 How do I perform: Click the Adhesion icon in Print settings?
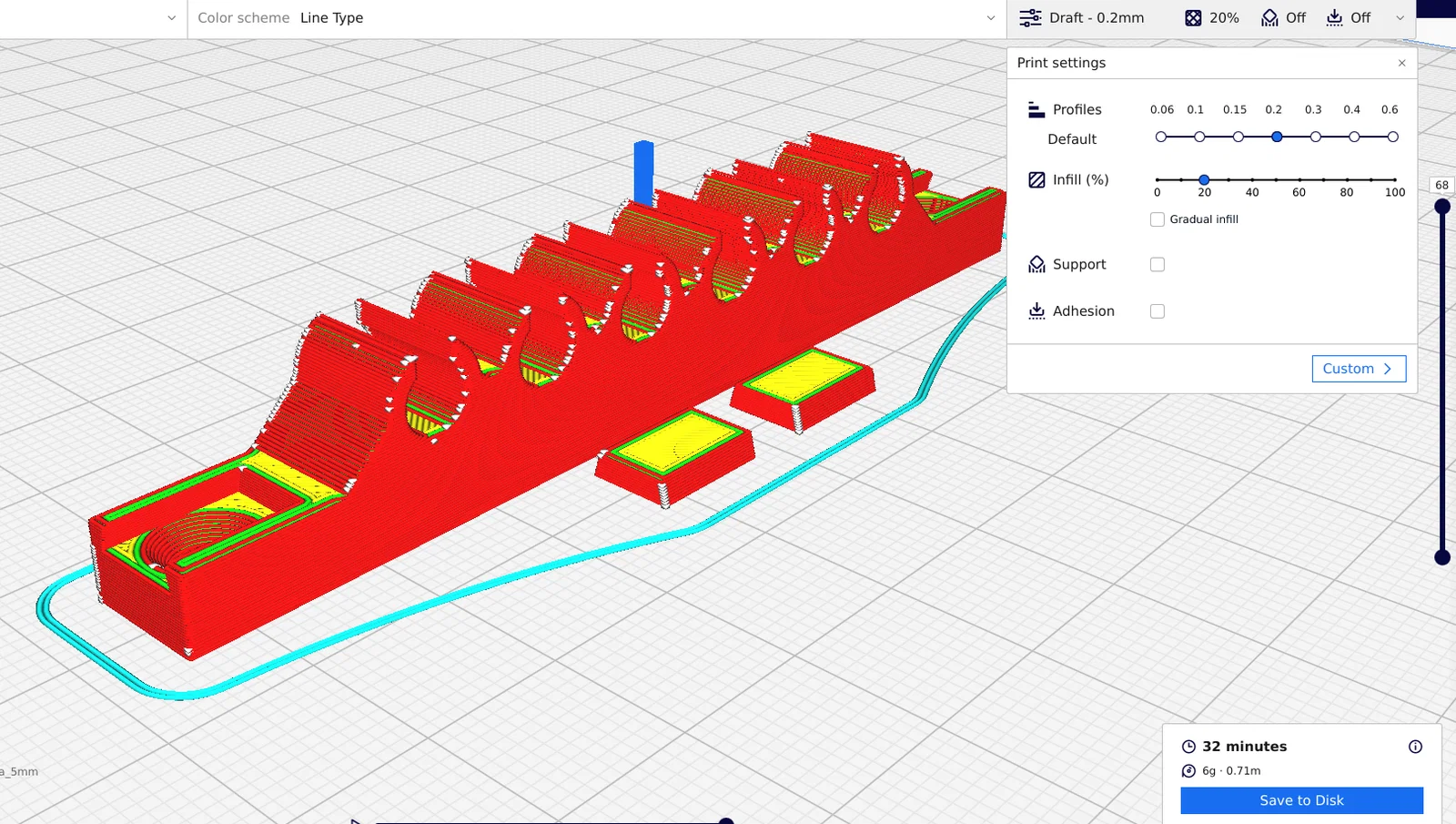tap(1036, 310)
